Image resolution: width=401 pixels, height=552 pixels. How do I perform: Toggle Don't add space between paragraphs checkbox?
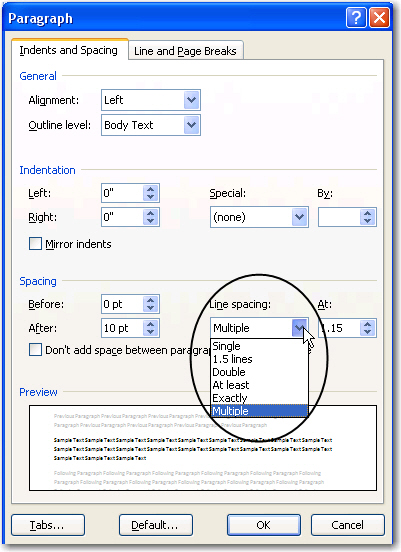pos(35,350)
